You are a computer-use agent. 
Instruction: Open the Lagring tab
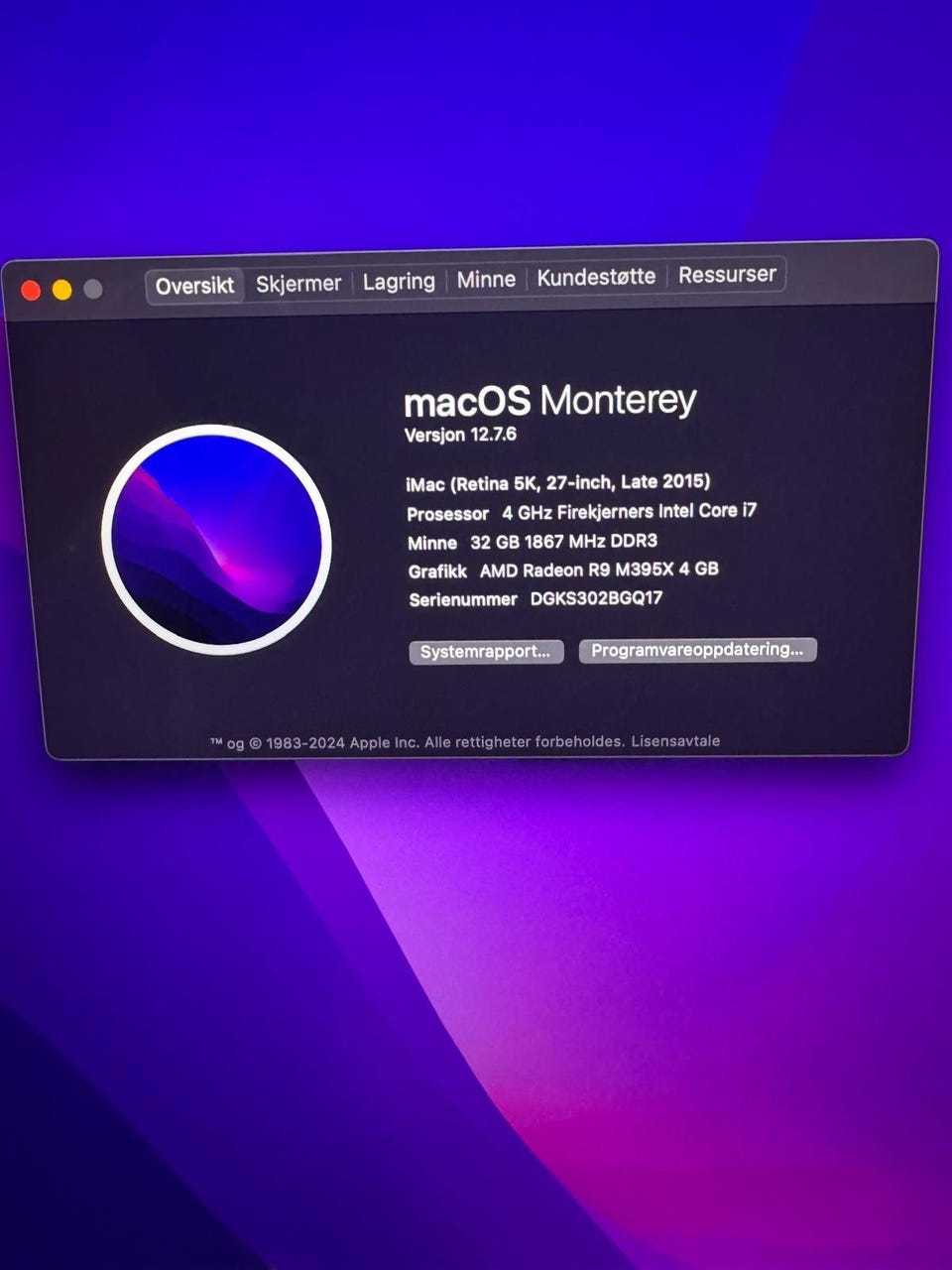pos(399,282)
